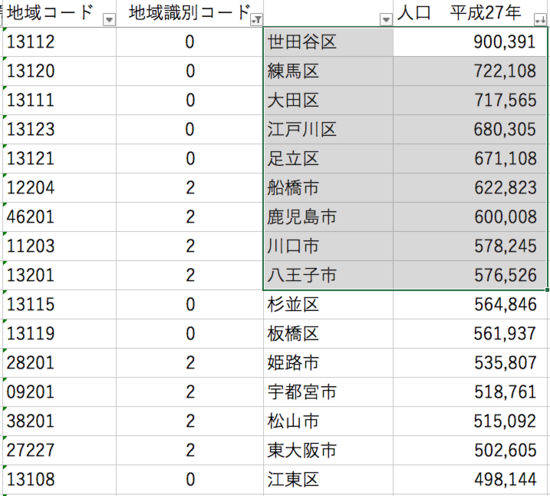Click the 江戸川区 cell

[x=328, y=129]
